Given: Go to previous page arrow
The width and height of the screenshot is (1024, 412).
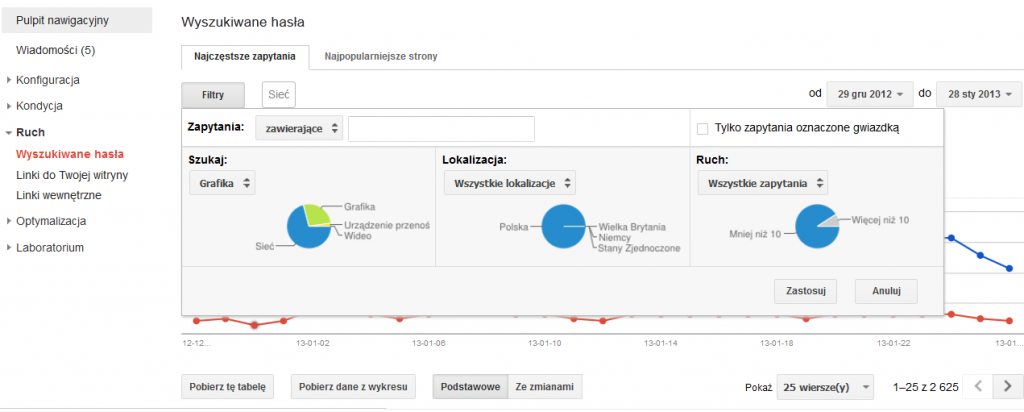Looking at the screenshot, I should click(x=979, y=386).
